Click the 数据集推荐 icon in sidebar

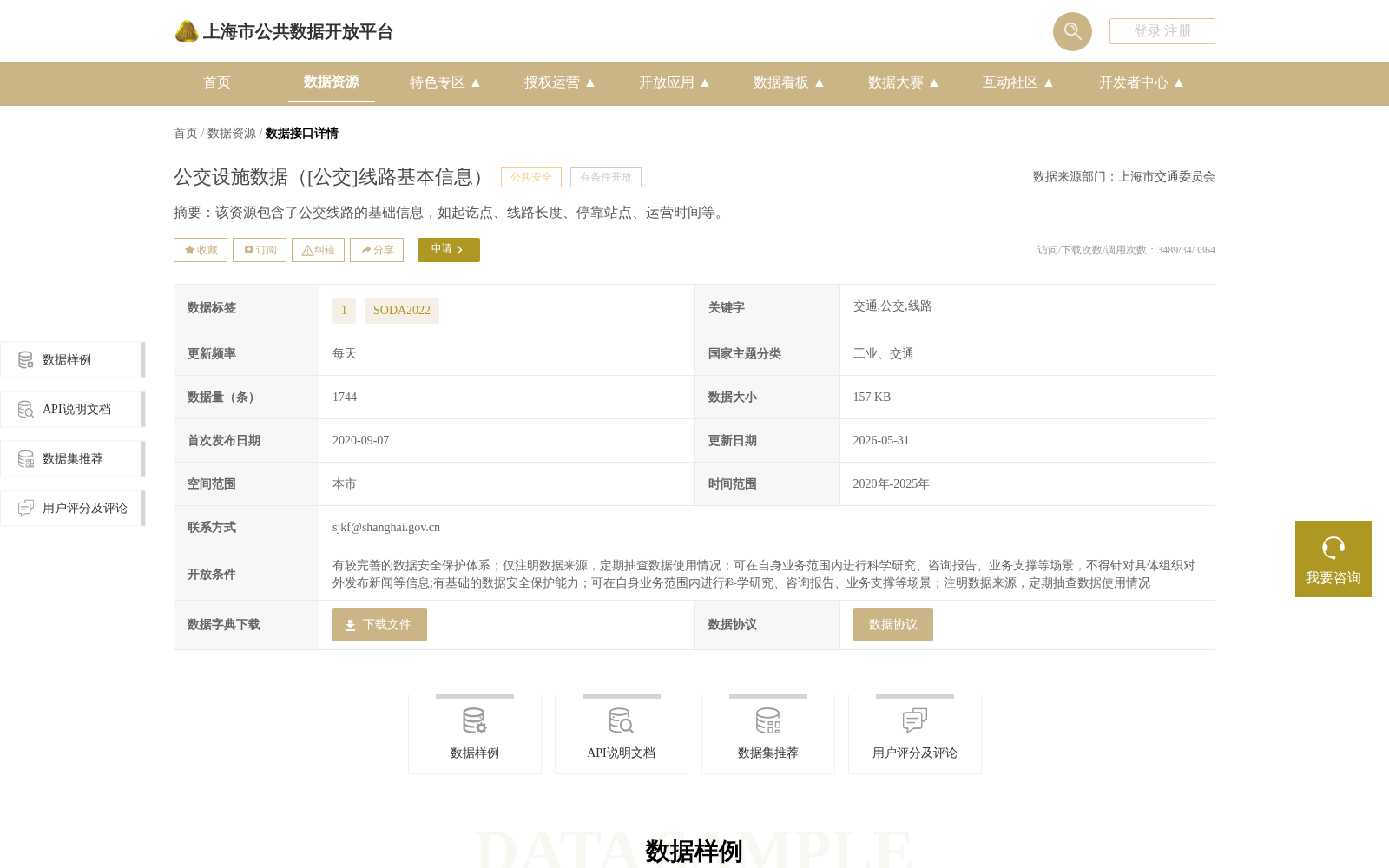point(26,458)
